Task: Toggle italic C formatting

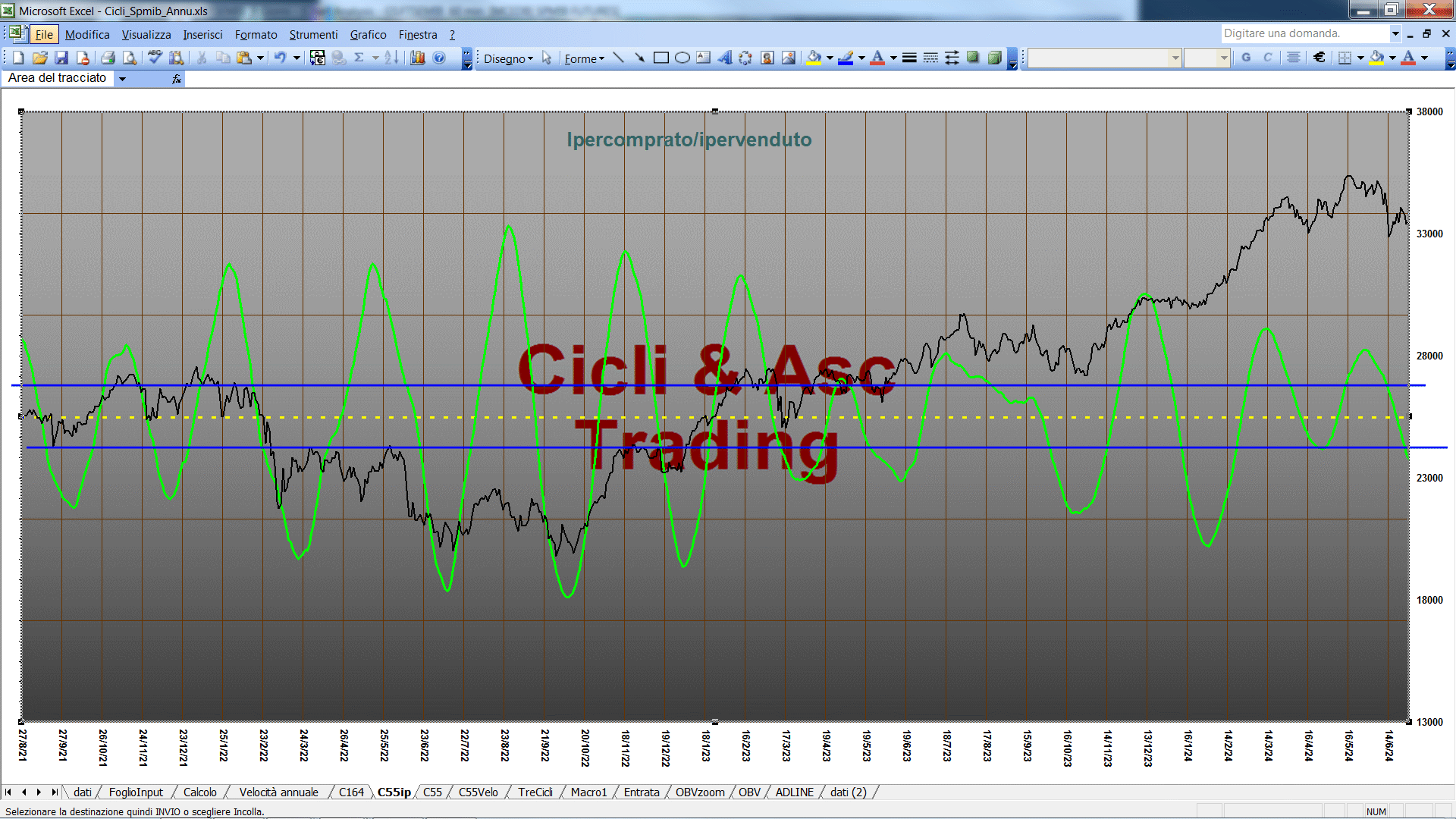Action: tap(1267, 58)
